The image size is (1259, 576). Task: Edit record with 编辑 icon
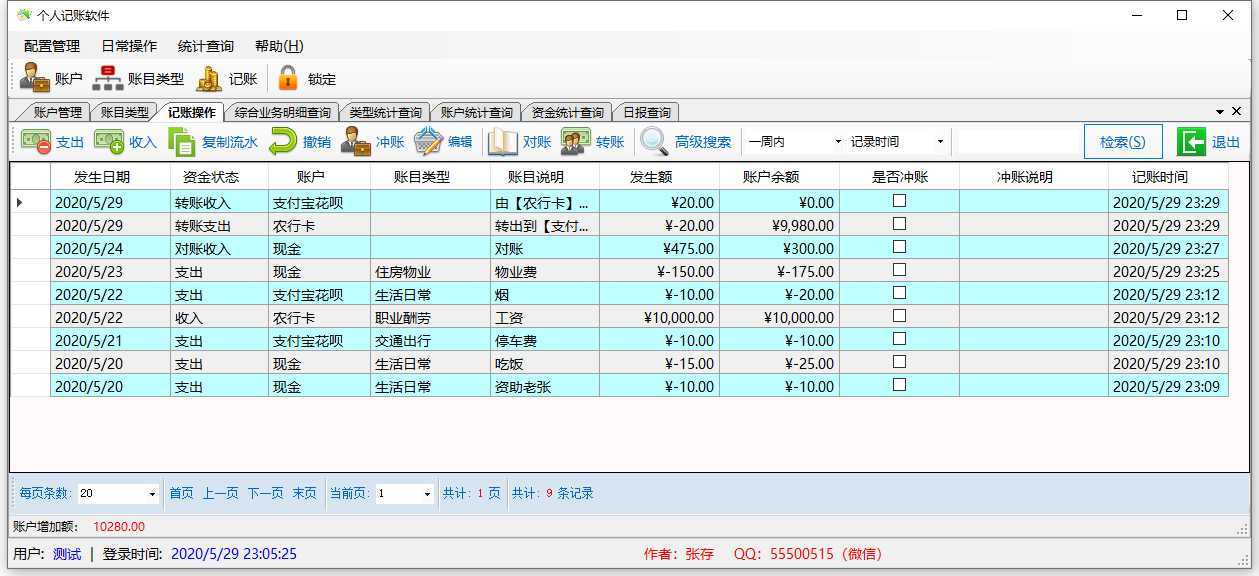(x=428, y=142)
